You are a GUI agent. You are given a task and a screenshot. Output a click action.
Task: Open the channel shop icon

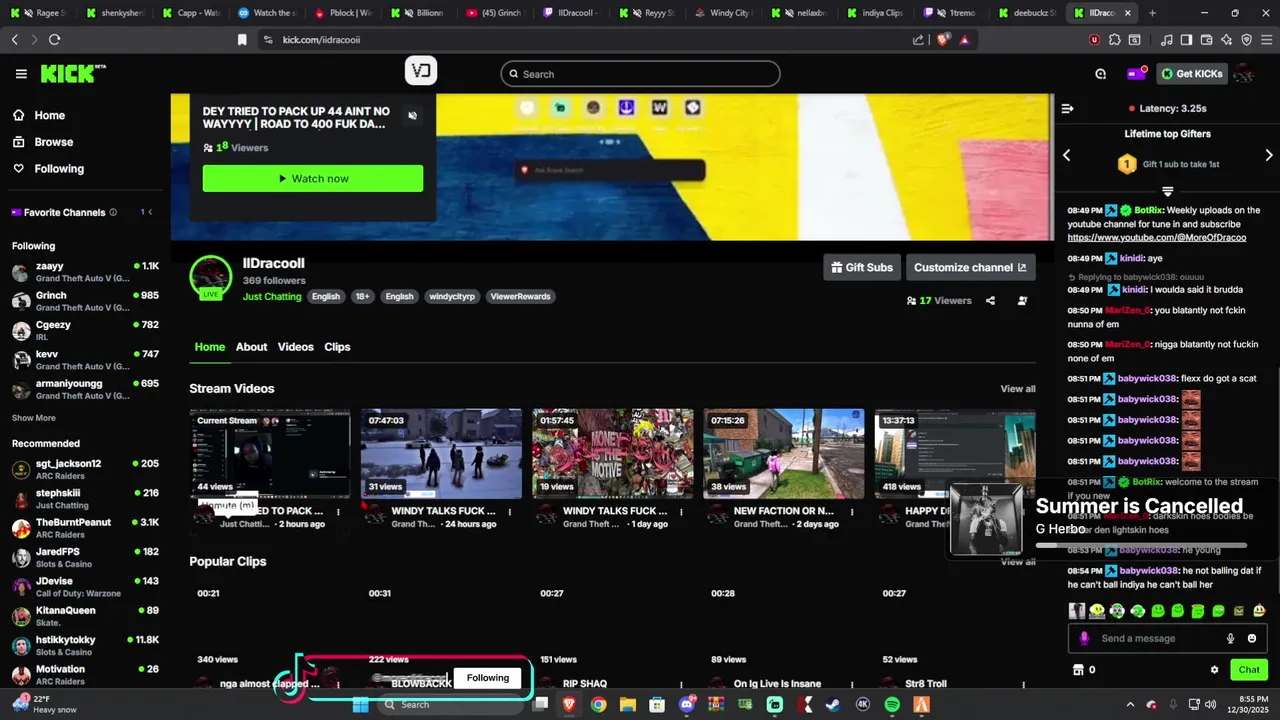click(x=1078, y=670)
